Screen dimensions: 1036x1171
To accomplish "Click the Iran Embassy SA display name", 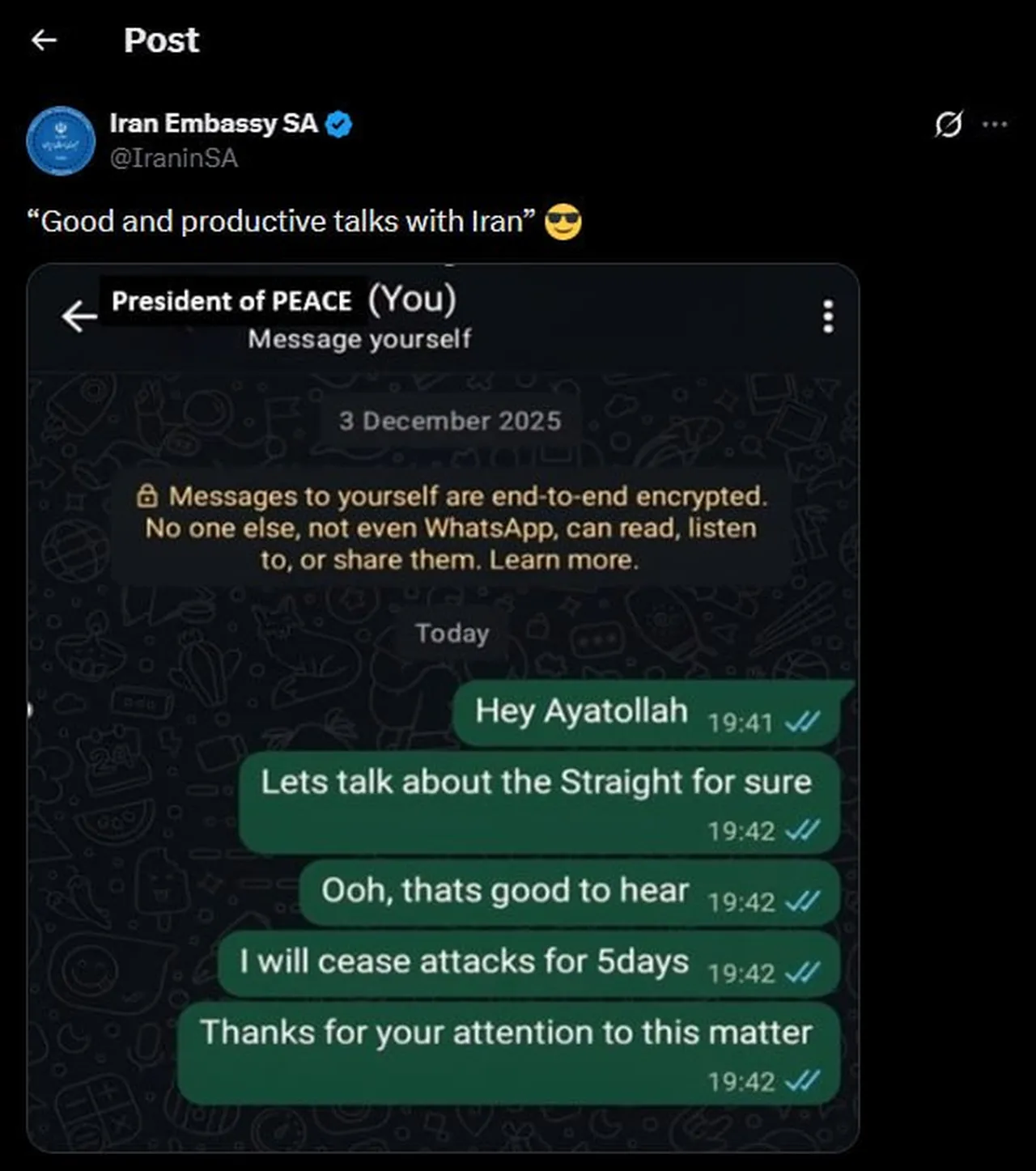I will [214, 123].
